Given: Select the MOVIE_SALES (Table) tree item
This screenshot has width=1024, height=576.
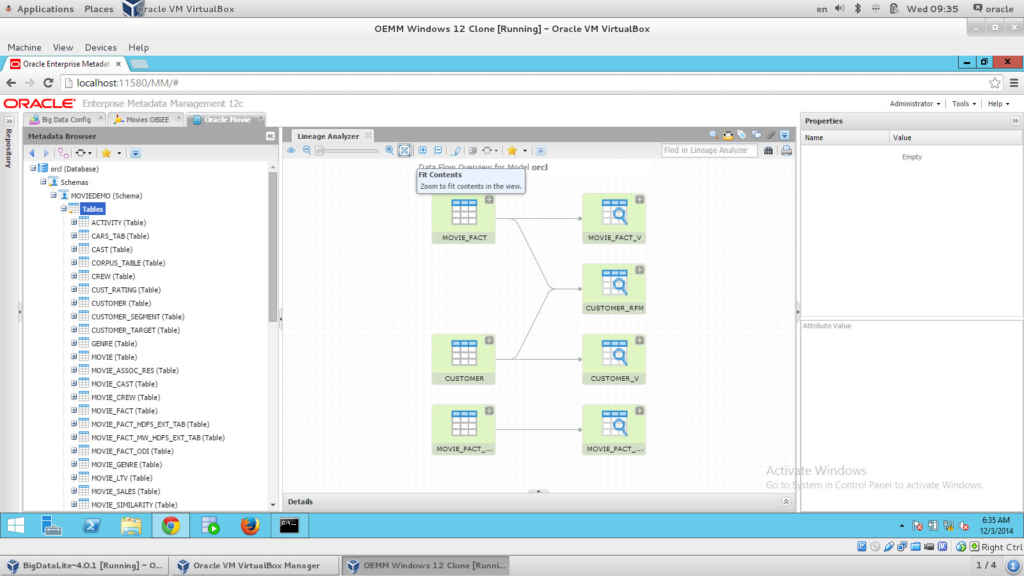Looking at the screenshot, I should tap(125, 491).
